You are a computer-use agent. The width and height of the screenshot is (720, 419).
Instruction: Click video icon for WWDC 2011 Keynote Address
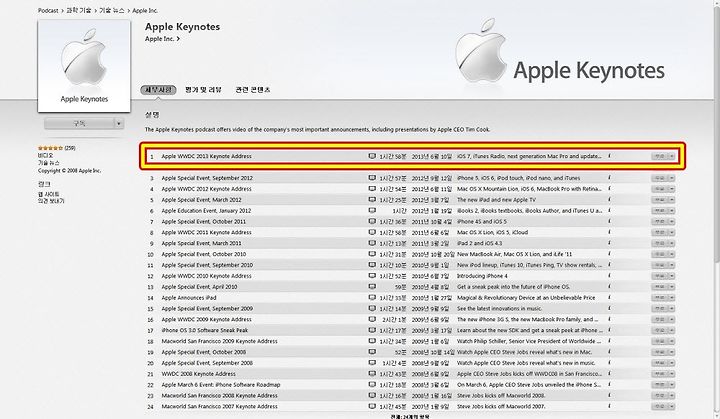(x=372, y=232)
